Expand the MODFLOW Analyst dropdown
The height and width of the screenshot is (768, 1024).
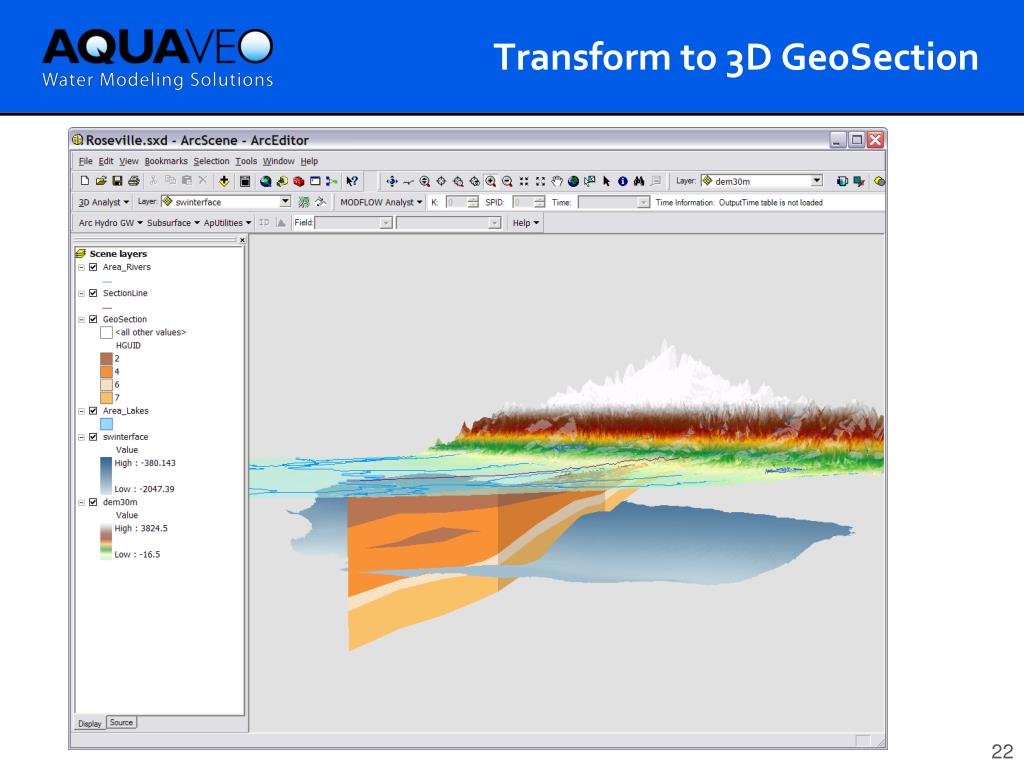pos(381,202)
